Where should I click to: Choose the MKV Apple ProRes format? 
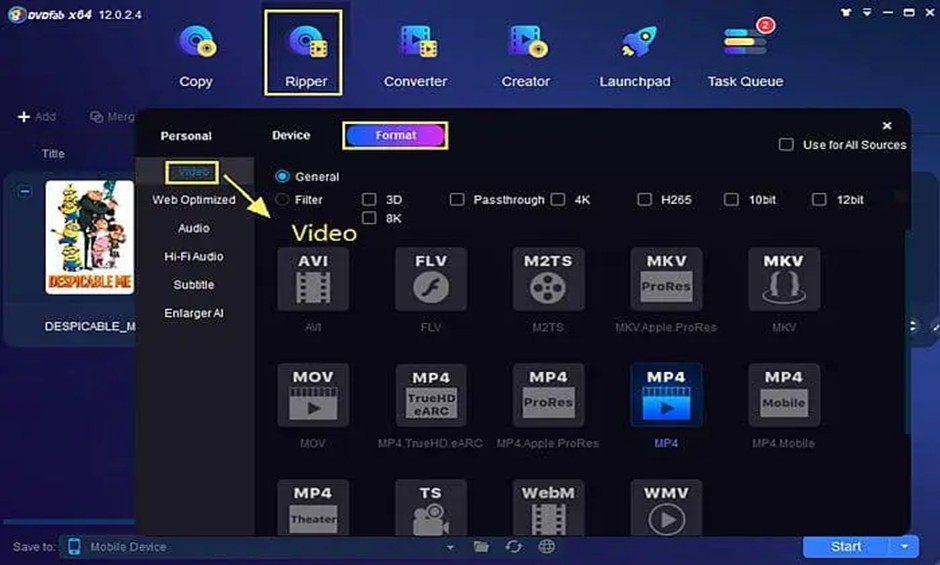coord(666,279)
